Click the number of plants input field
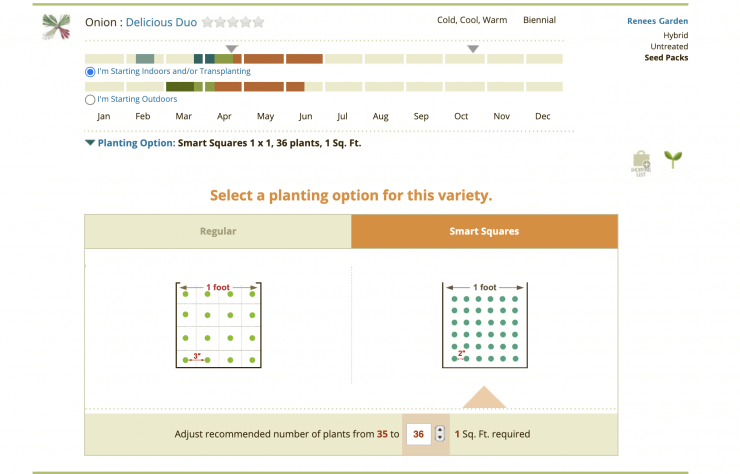The height and width of the screenshot is (474, 740). point(419,434)
